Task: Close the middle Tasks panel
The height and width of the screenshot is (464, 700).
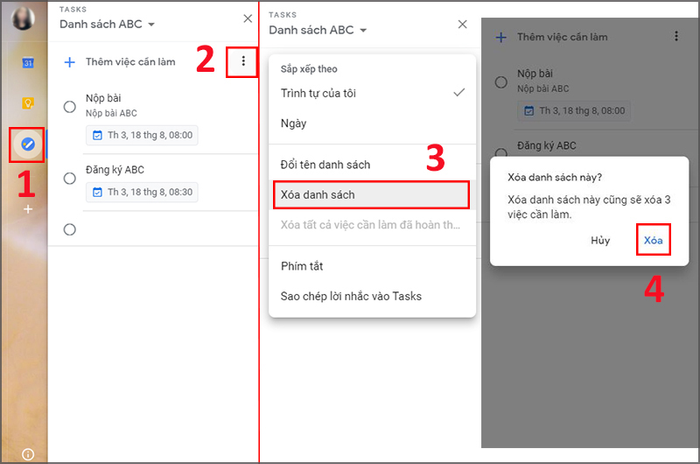Action: tap(462, 24)
